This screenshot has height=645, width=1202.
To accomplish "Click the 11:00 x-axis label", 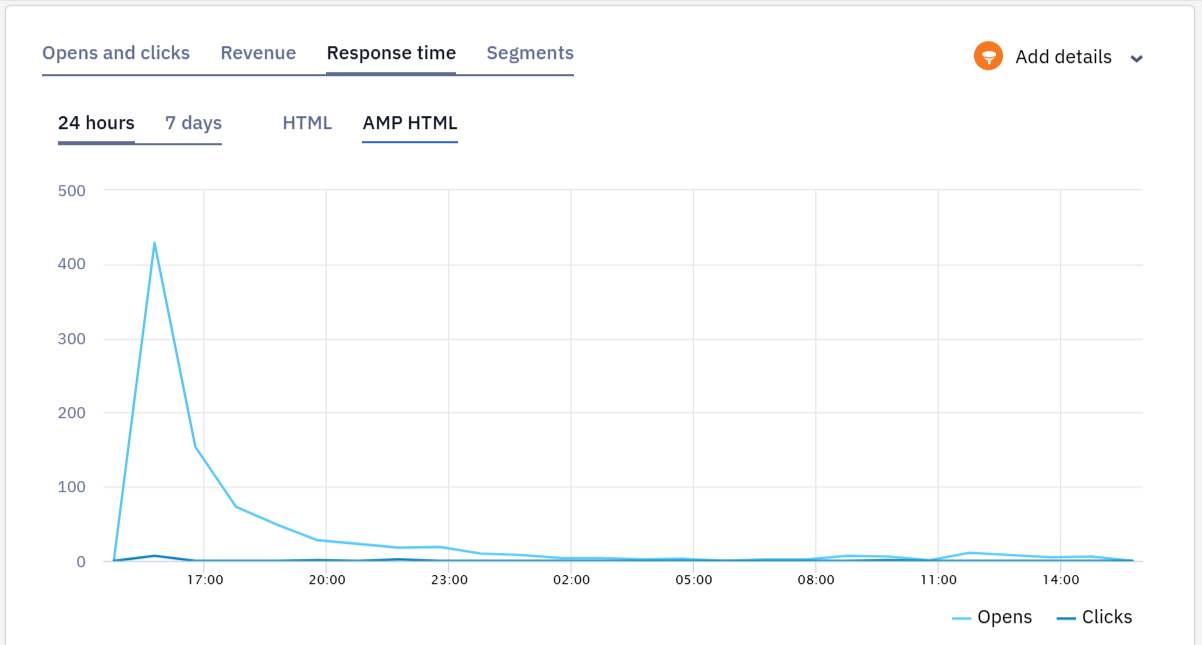I will tap(938, 579).
